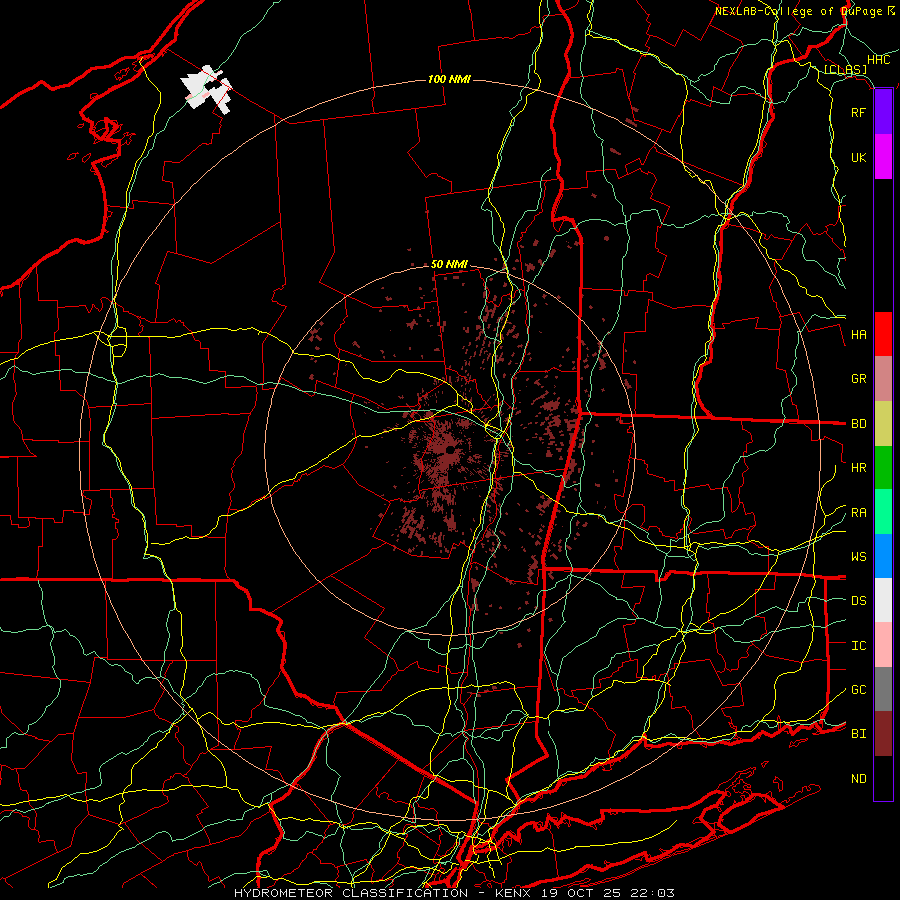
Task: Click the white dry snow echo patch
Action: [x=207, y=89]
